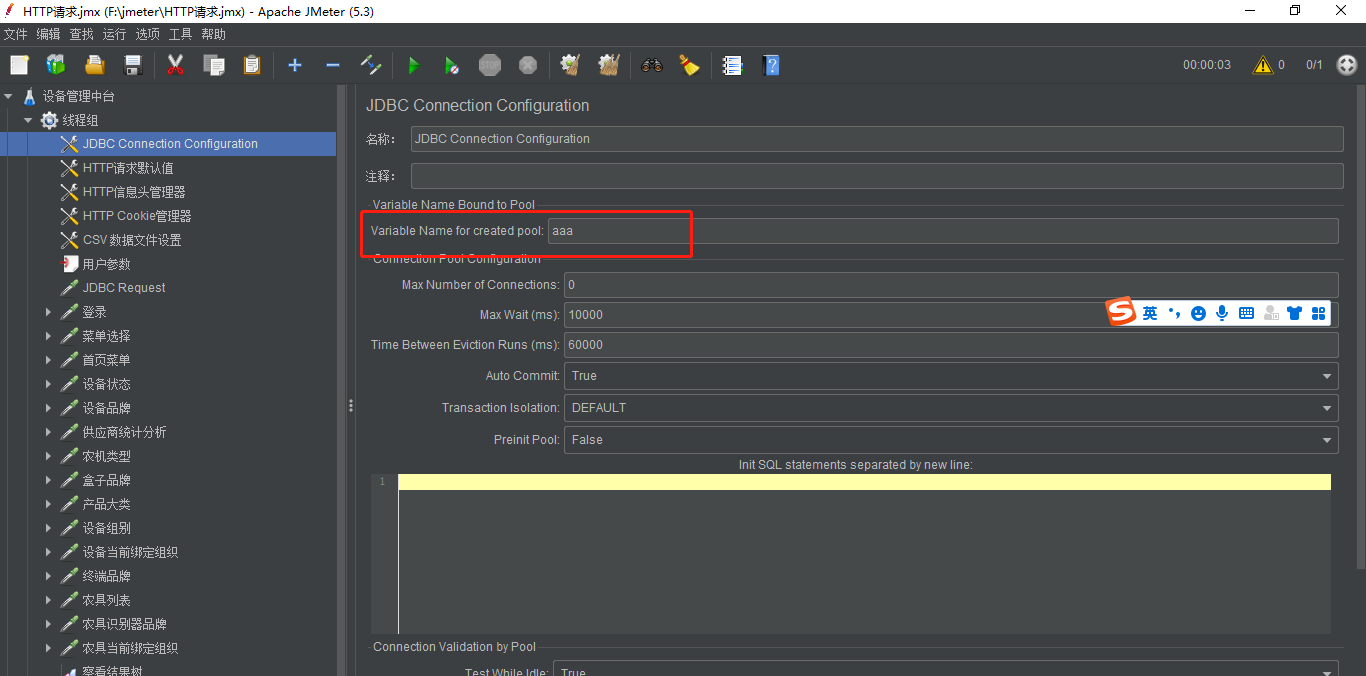Click the Clear All double-broom icon

point(608,65)
